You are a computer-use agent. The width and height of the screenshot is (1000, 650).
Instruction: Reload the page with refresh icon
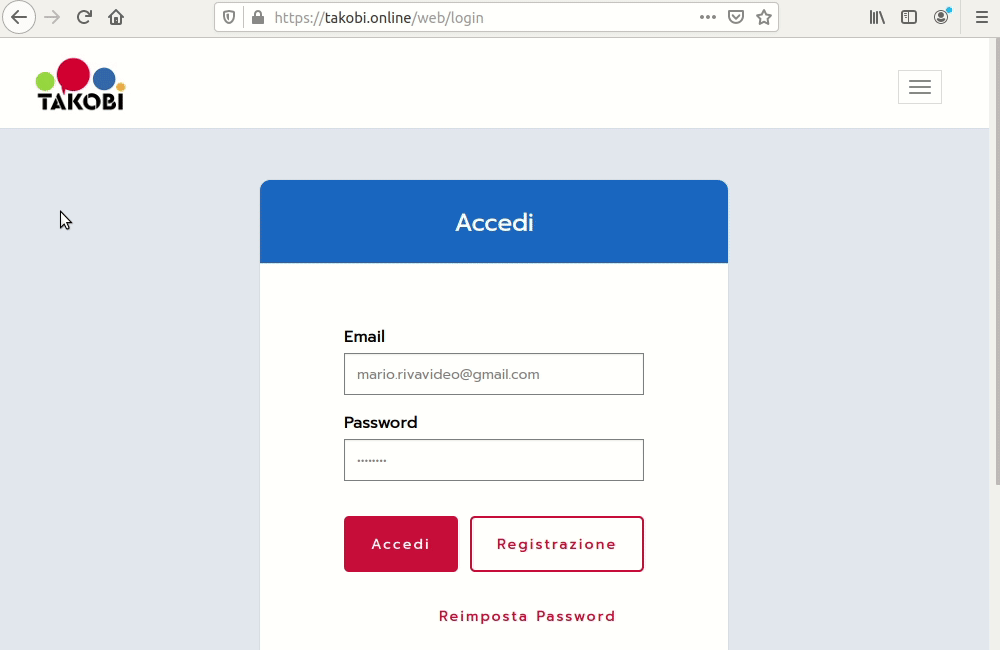click(84, 17)
